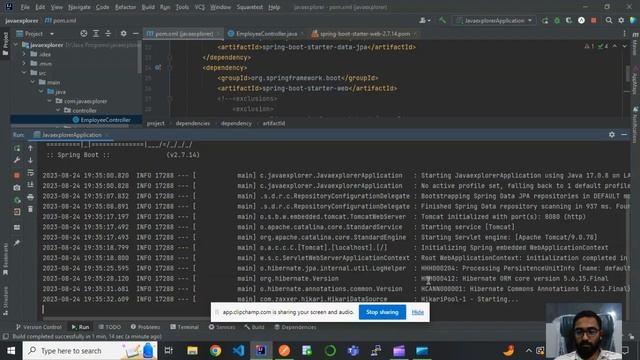The image size is (640, 360).
Task: Open the File menu
Action: 25,7
